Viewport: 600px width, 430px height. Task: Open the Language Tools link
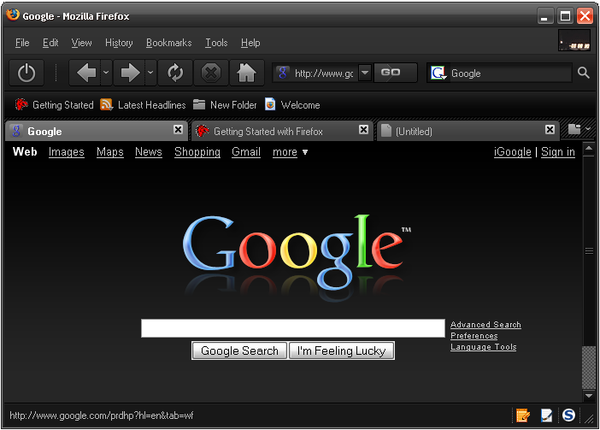(x=483, y=347)
